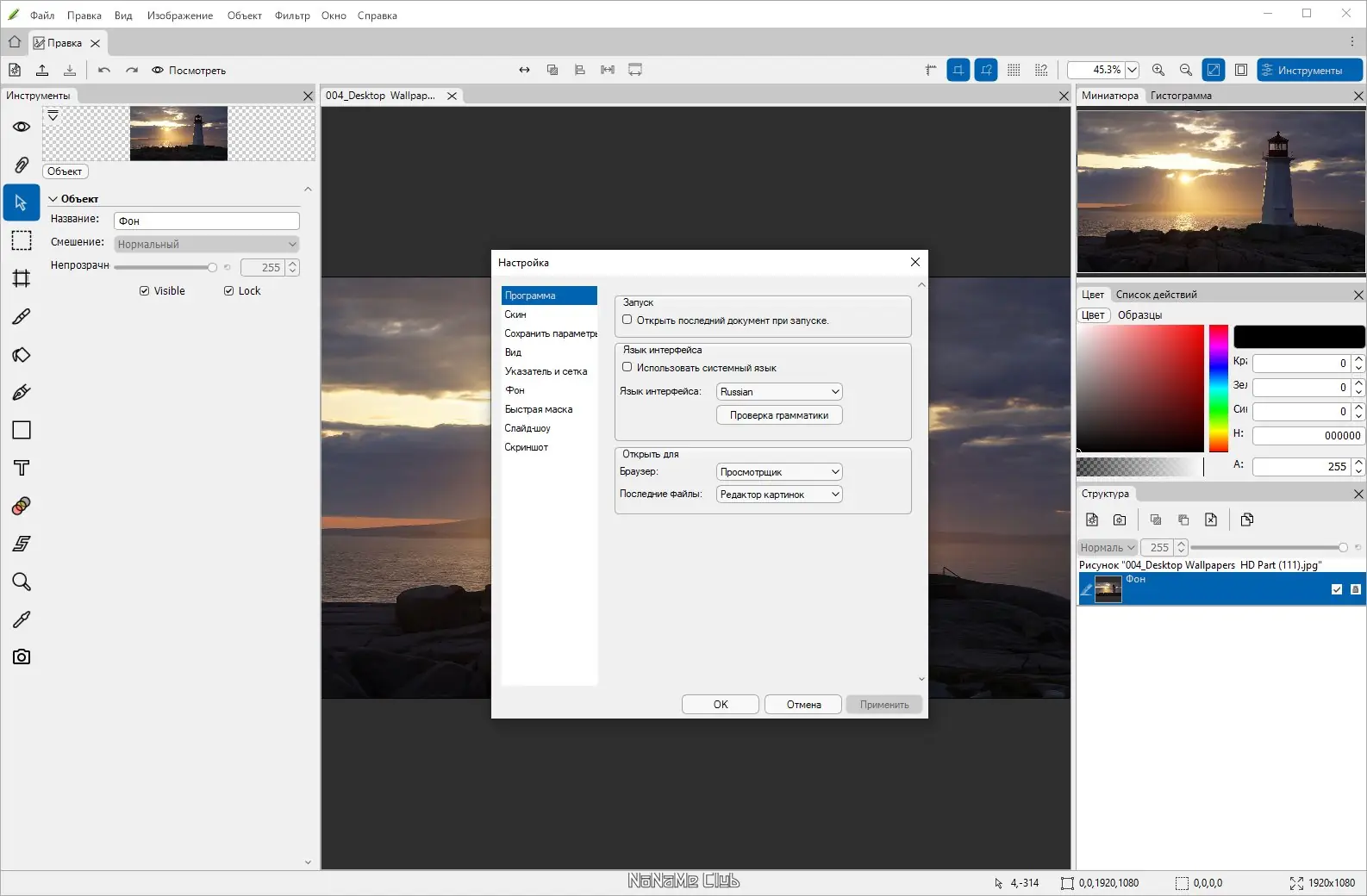Switch to the Гистограмма tab

(1180, 96)
